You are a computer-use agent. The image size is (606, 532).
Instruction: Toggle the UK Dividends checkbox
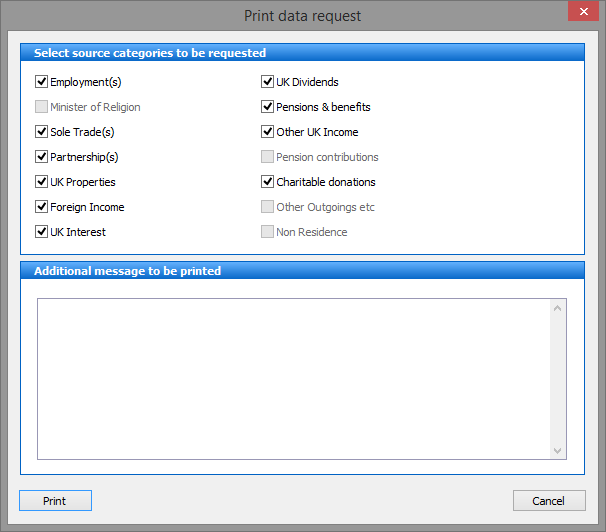click(267, 82)
